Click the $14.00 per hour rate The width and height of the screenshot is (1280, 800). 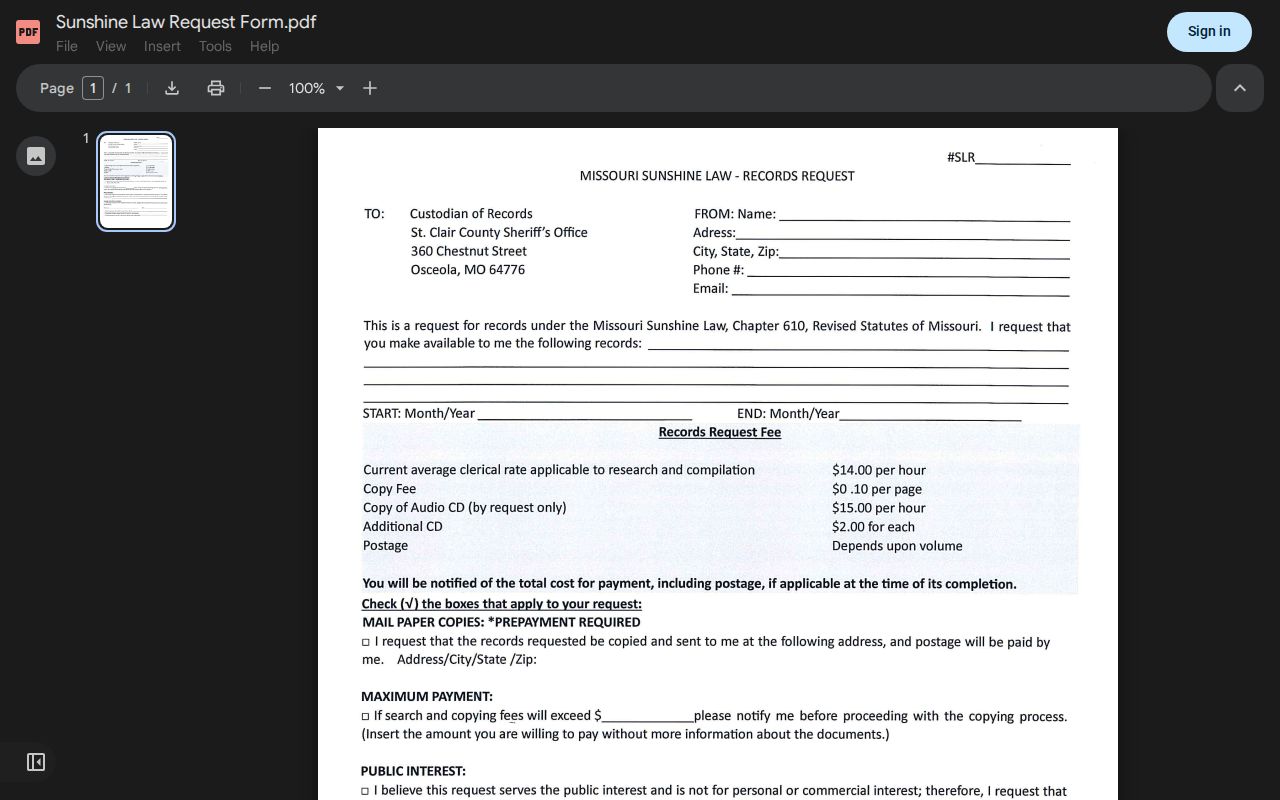(879, 470)
